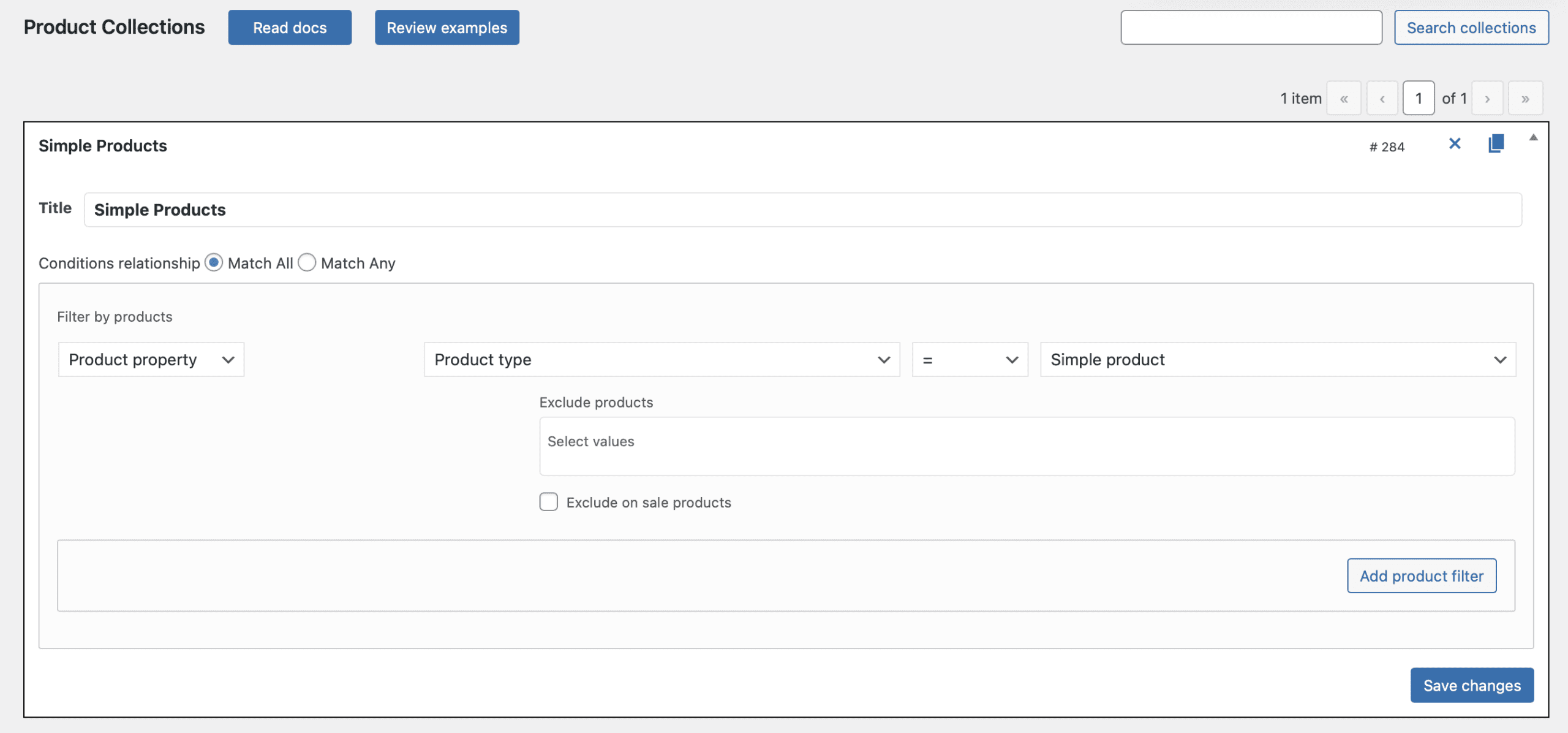Open the Read docs page
The height and width of the screenshot is (733, 1568).
click(290, 27)
